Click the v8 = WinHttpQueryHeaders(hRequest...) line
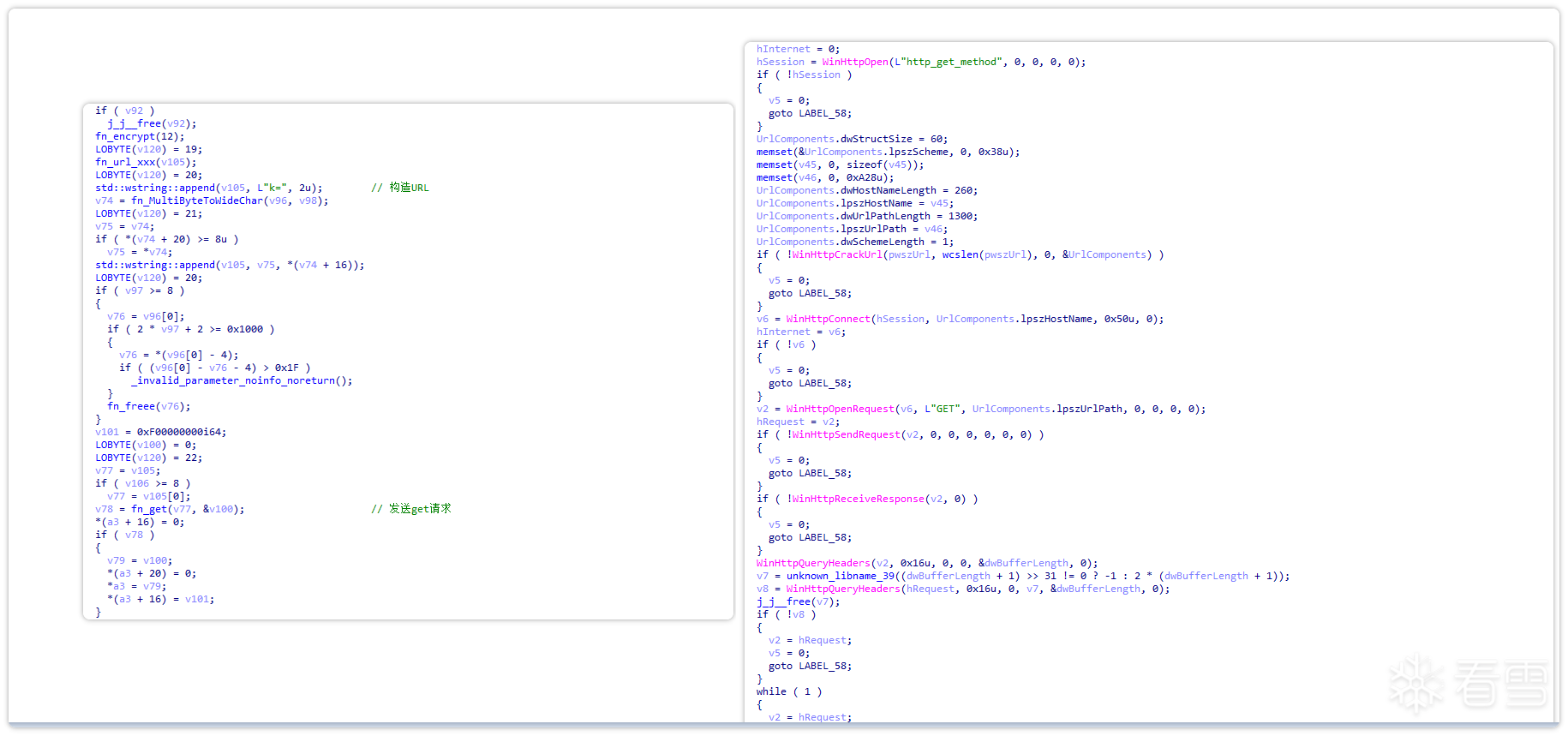The height and width of the screenshot is (736, 1568). pos(963,589)
